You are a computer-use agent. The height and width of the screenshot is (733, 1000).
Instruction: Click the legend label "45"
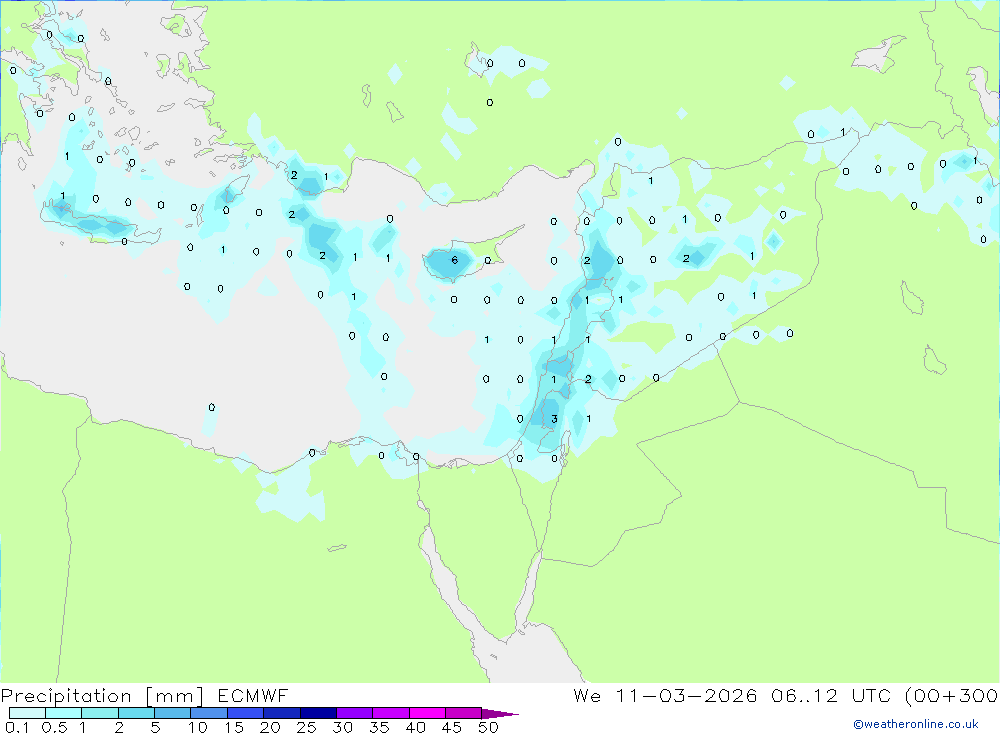(452, 727)
